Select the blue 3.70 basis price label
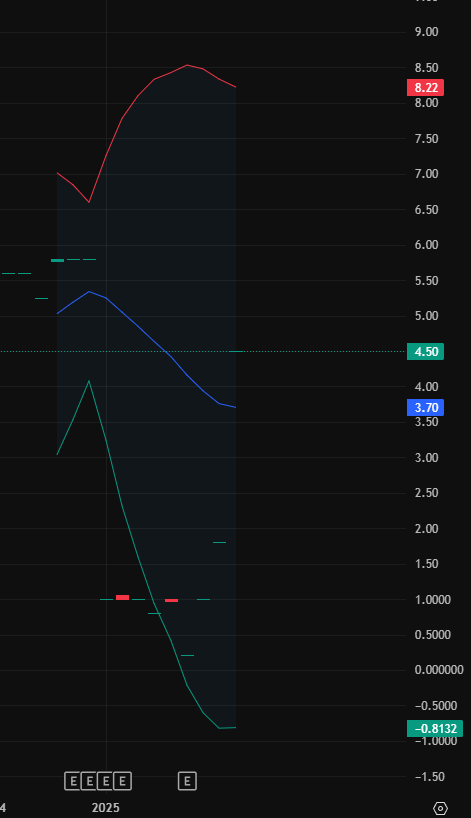This screenshot has width=471, height=818. coord(425,407)
